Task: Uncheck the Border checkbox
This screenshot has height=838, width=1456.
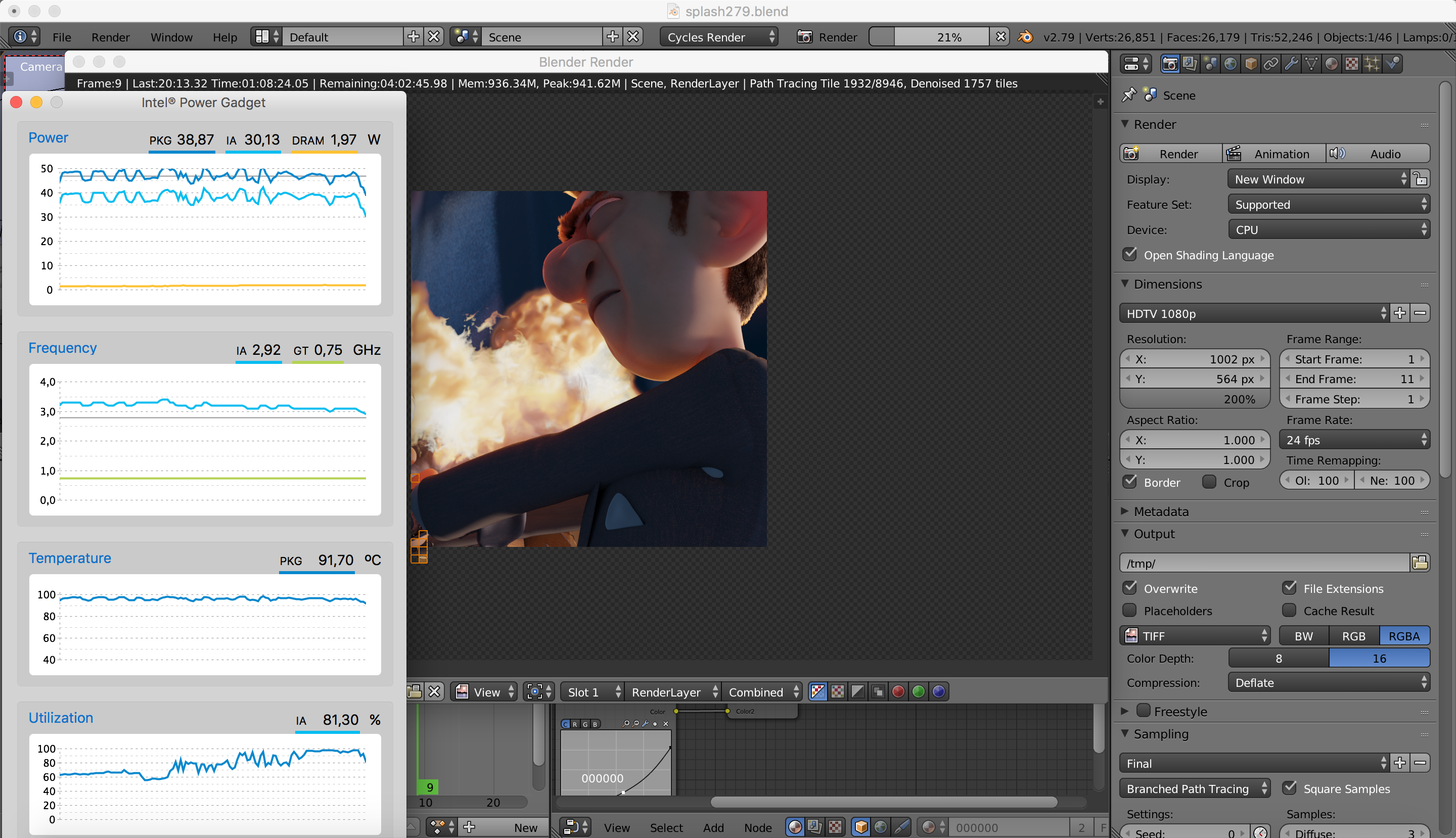Action: click(1130, 481)
